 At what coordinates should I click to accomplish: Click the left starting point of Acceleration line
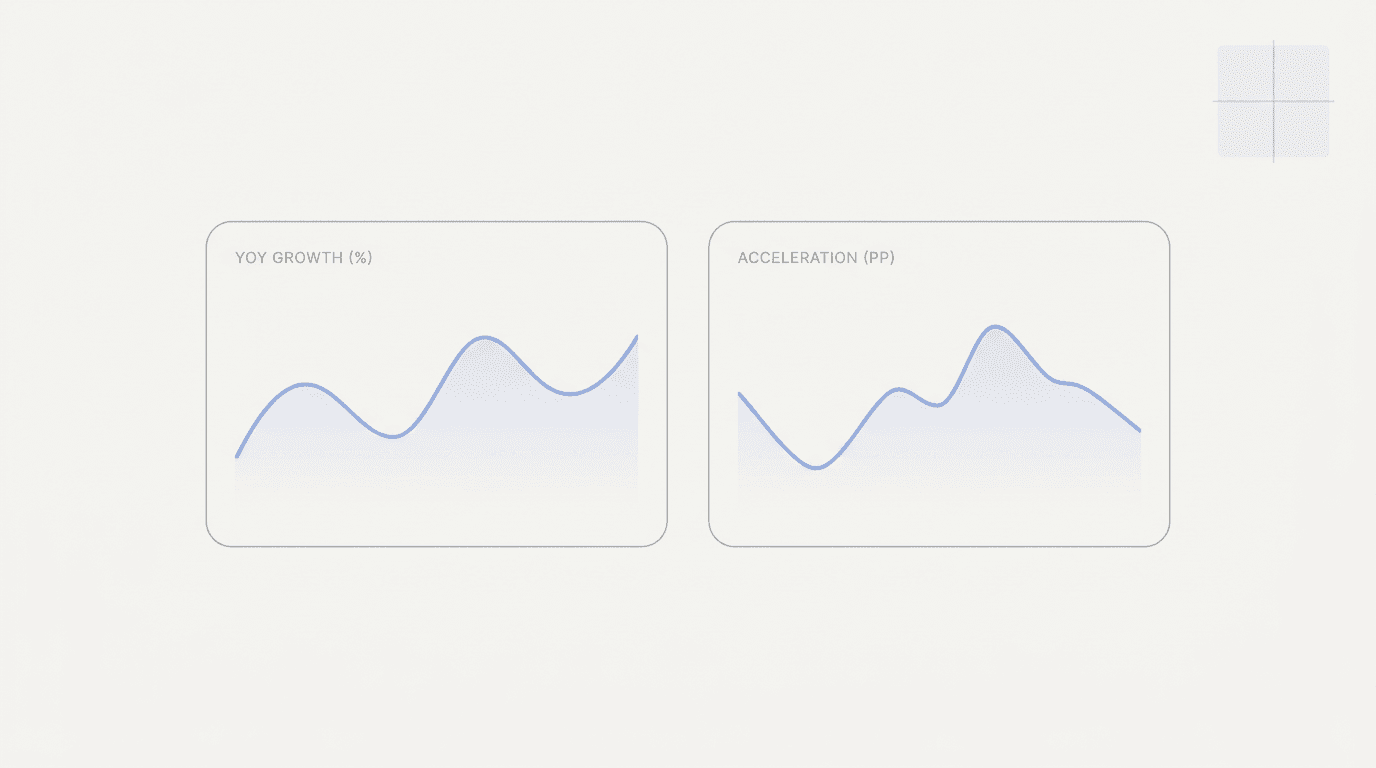(739, 394)
